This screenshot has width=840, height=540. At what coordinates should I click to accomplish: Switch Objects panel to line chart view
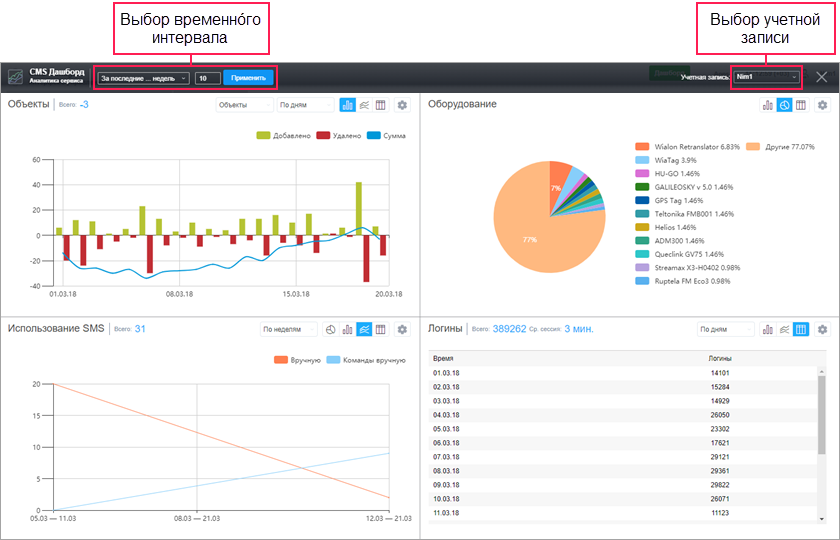coord(364,105)
